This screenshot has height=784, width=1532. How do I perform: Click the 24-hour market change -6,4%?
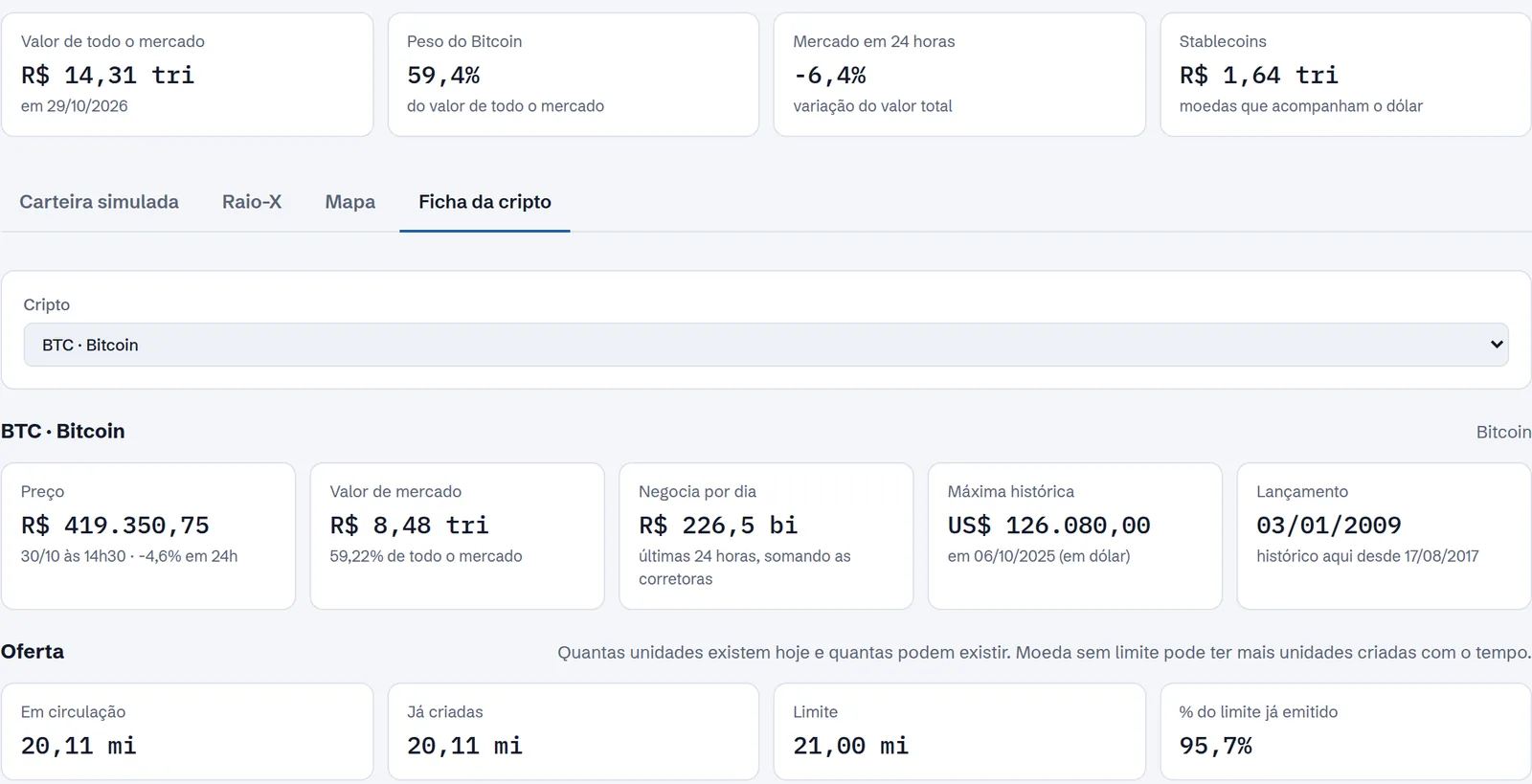coord(829,75)
